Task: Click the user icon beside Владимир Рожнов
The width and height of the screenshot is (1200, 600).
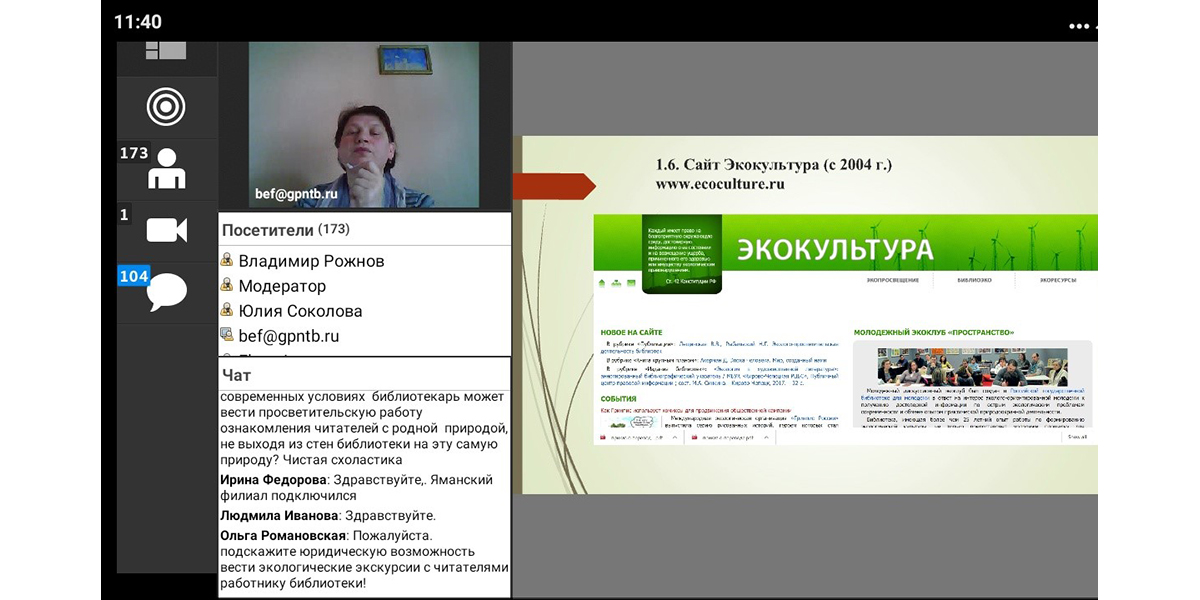Action: (227, 261)
